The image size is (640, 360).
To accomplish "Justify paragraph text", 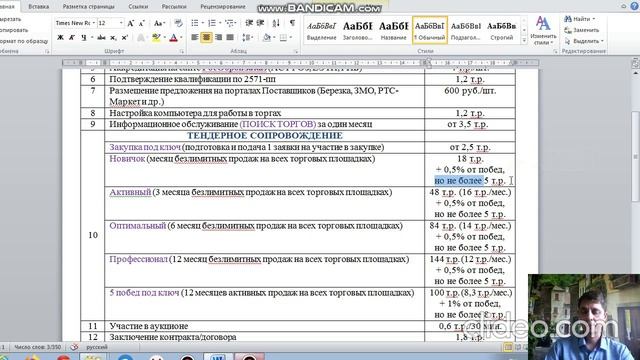I will pyautogui.click(x=230, y=38).
